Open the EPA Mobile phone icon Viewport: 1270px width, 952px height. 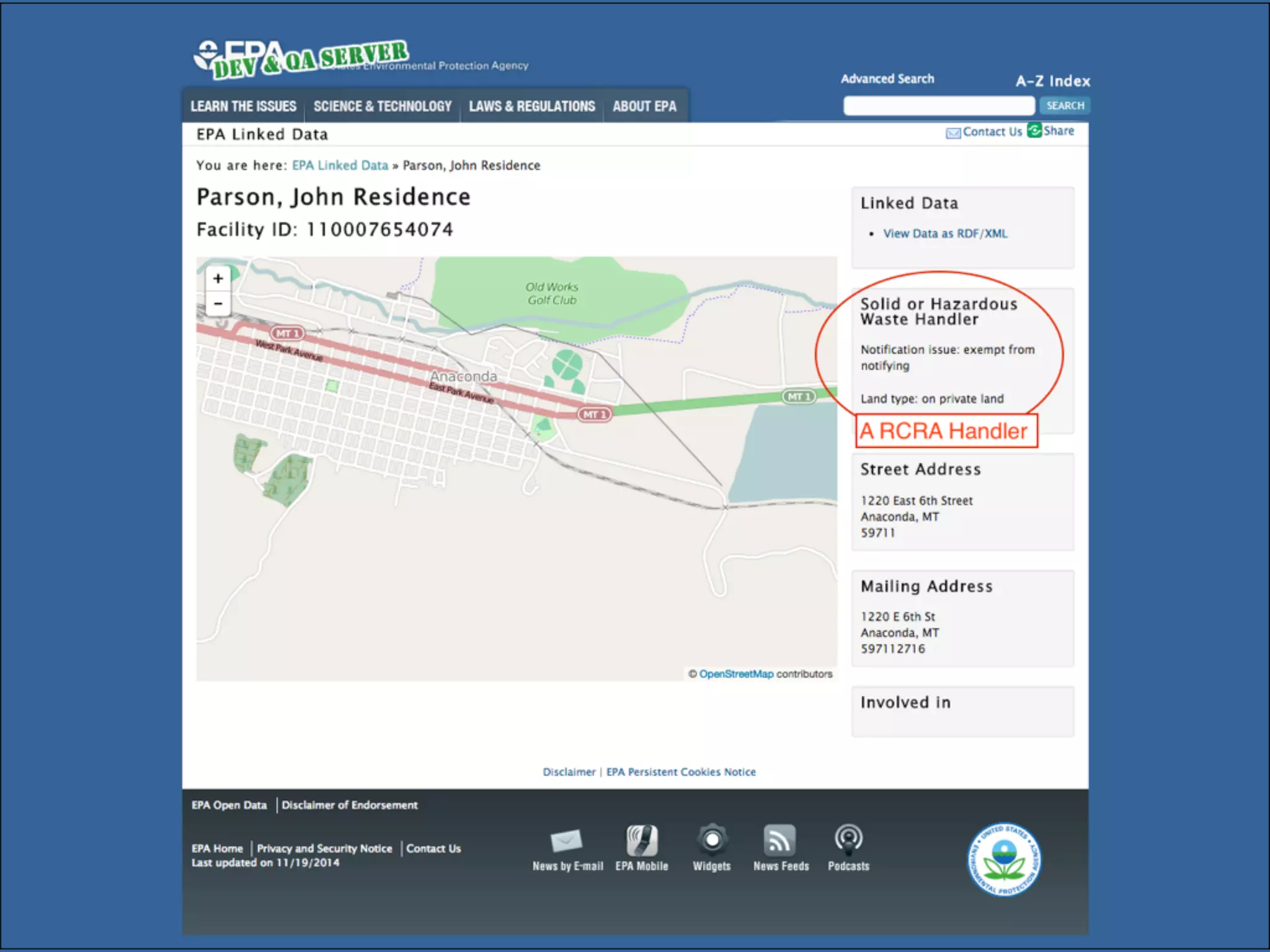click(x=641, y=841)
